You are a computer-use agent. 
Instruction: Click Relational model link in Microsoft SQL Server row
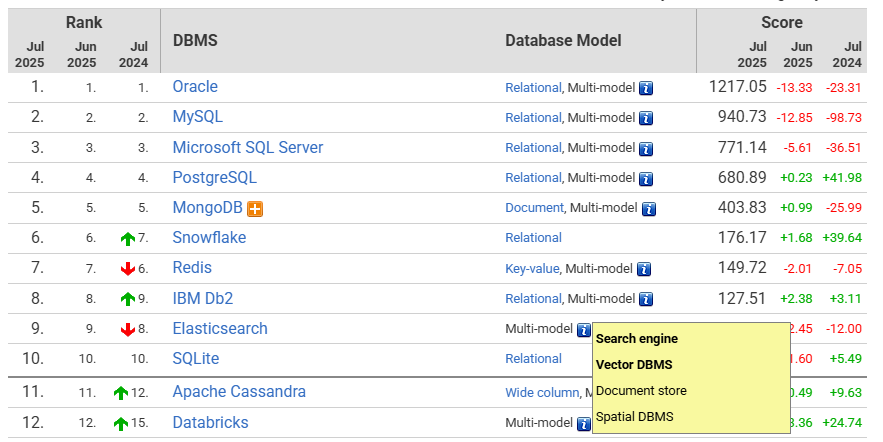533,148
